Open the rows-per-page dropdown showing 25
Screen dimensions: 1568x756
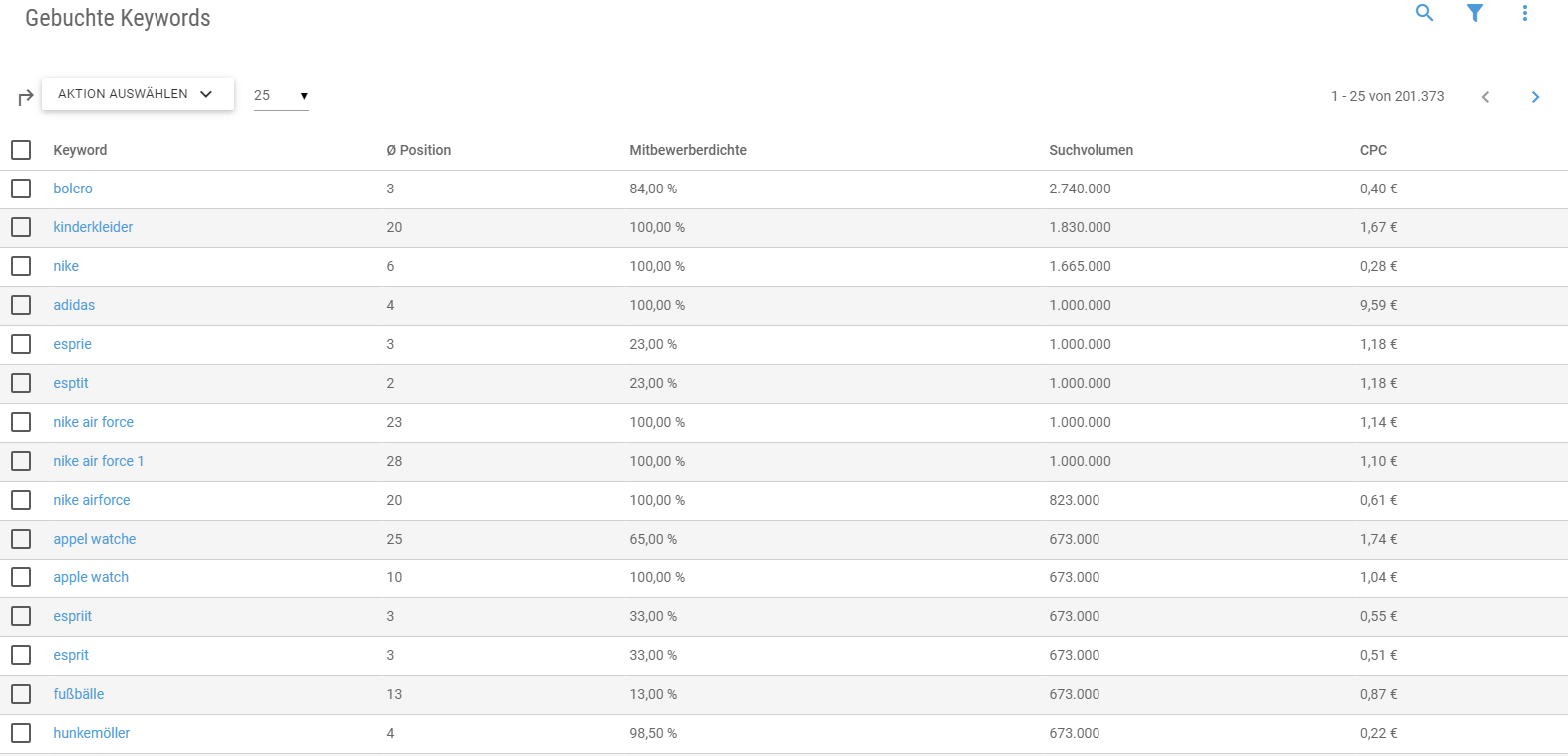coord(281,96)
